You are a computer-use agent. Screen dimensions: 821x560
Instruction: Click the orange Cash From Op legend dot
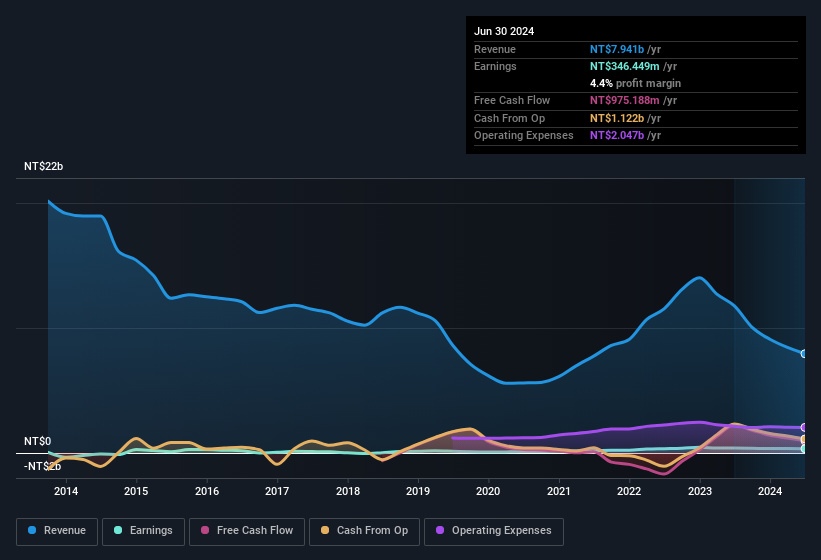tap(325, 530)
